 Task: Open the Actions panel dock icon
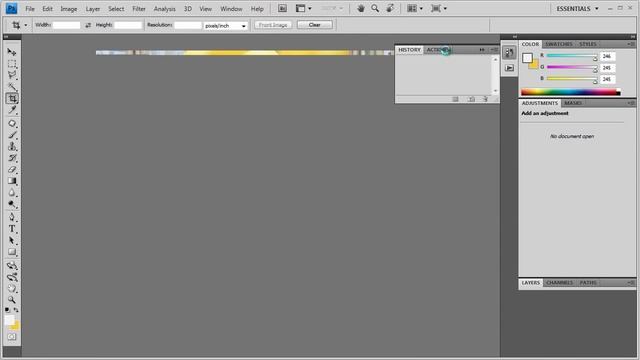(x=509, y=68)
